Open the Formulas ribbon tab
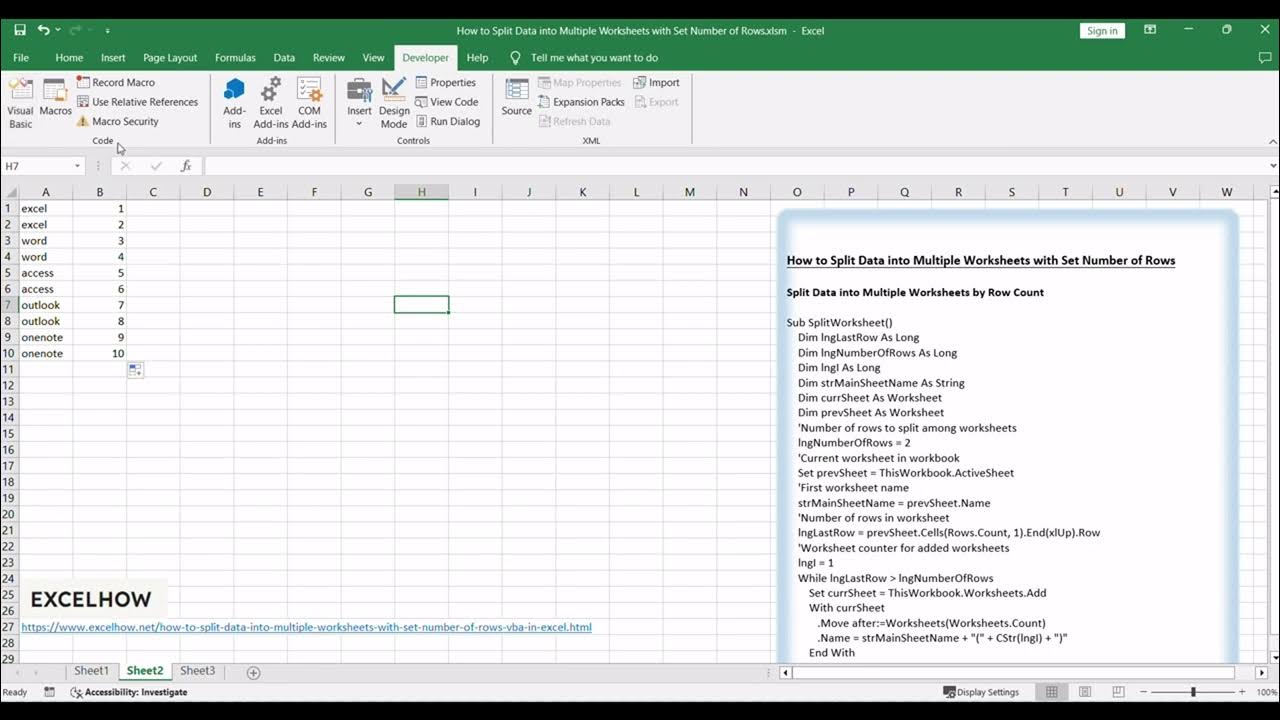 point(235,58)
